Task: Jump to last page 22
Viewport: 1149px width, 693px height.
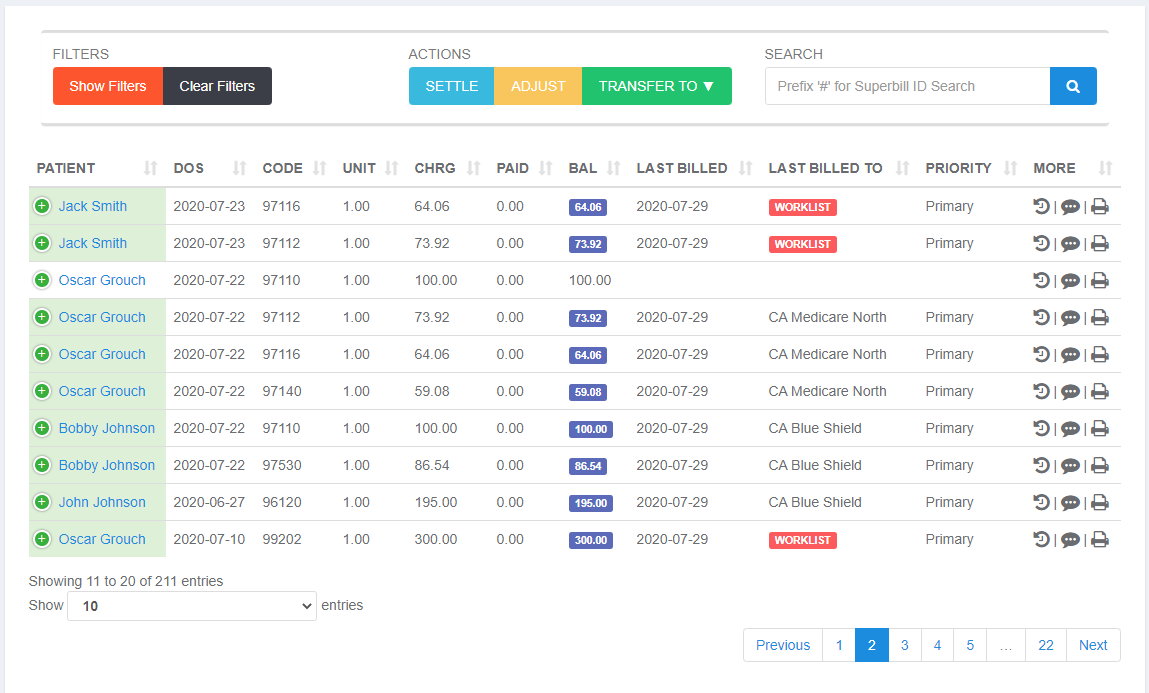Action: pyautogui.click(x=1046, y=645)
